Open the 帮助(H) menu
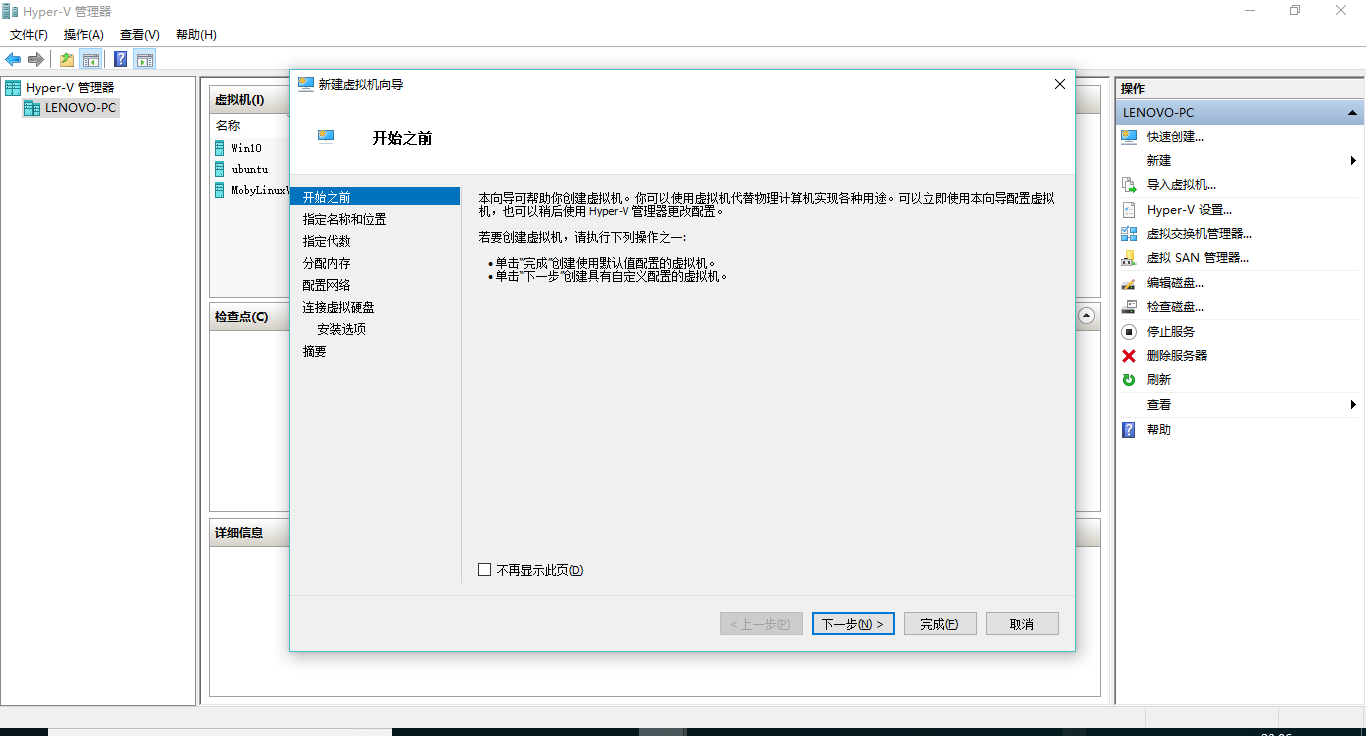Screen dimensions: 1366x736 click(196, 35)
